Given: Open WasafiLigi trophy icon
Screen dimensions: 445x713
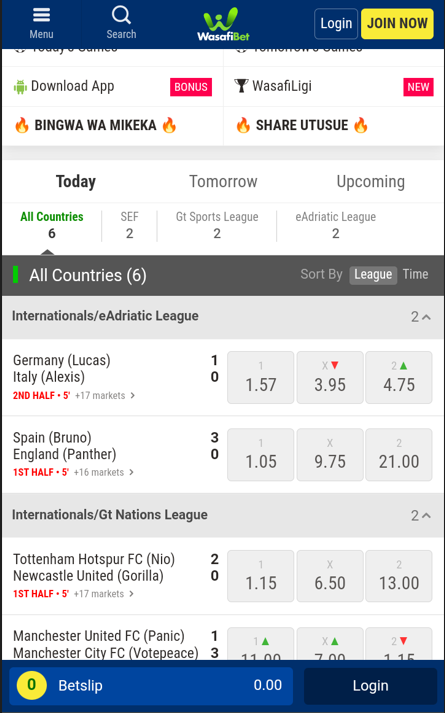Looking at the screenshot, I should coord(241,86).
